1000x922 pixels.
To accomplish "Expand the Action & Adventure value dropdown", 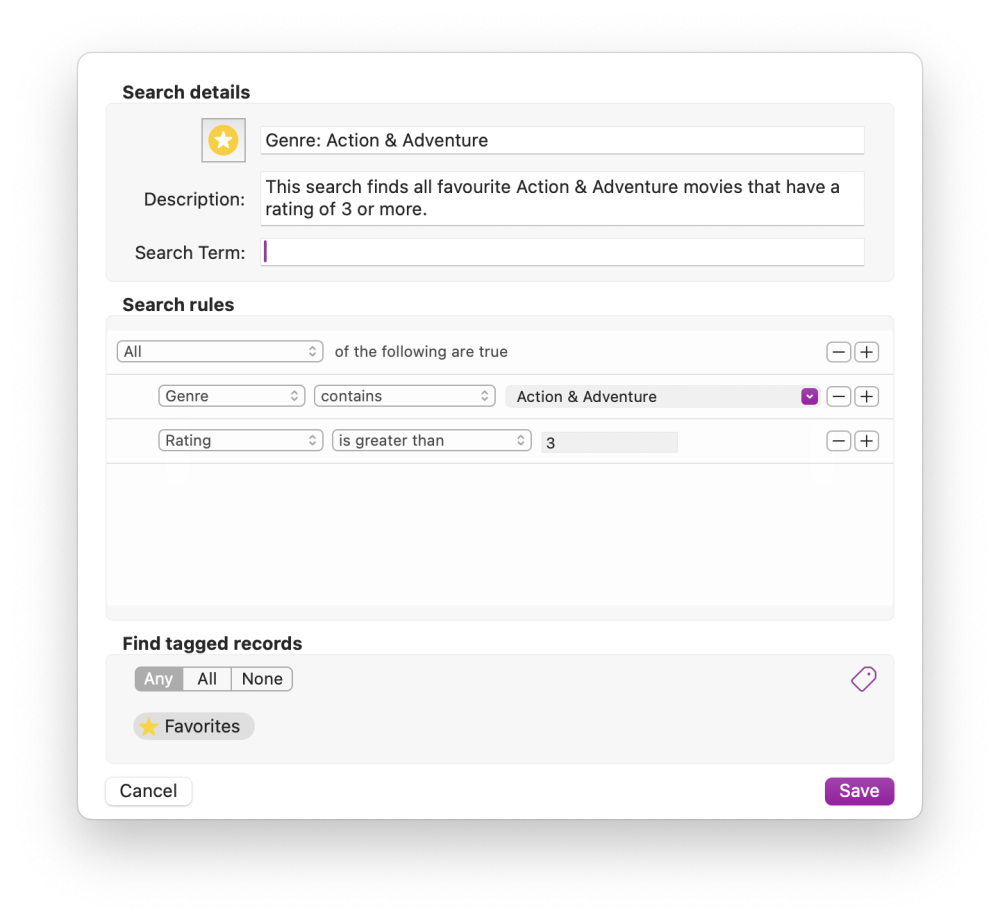I will (809, 397).
